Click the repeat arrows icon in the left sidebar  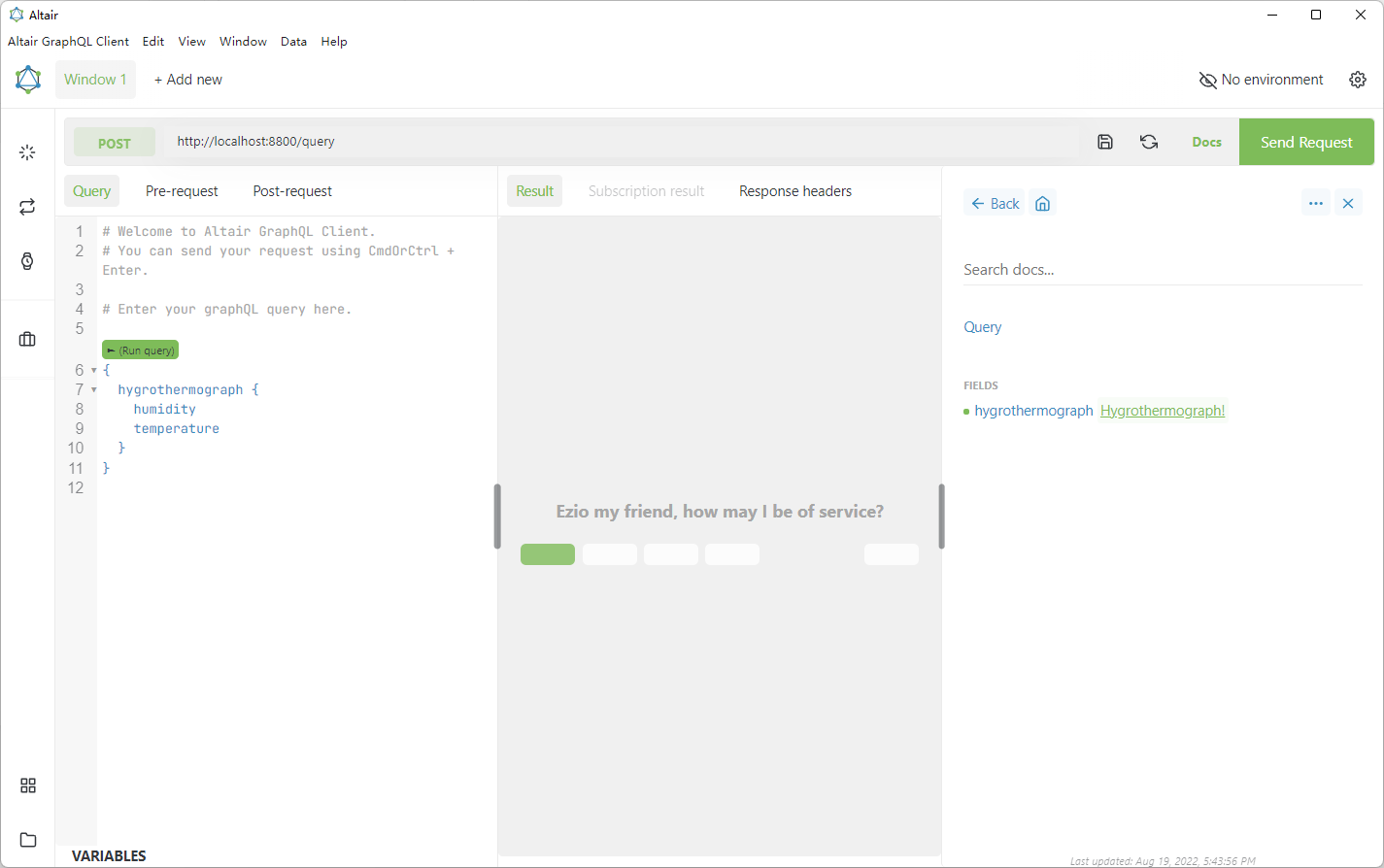point(27,207)
